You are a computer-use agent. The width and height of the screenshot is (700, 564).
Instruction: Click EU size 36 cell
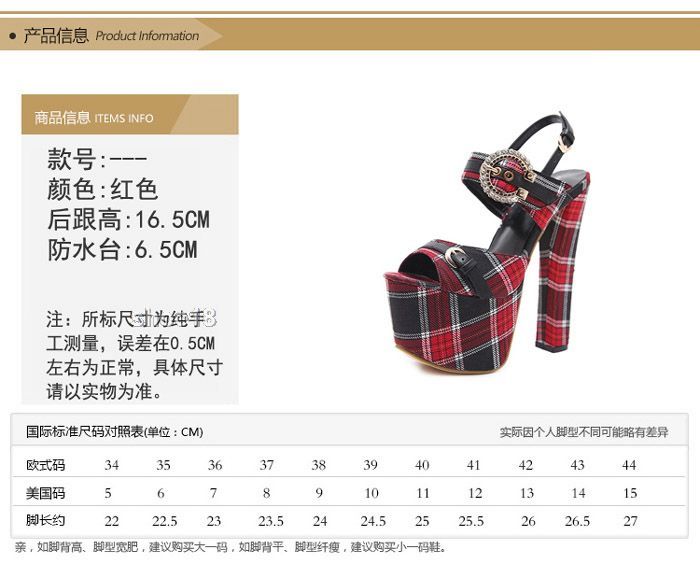pyautogui.click(x=215, y=465)
